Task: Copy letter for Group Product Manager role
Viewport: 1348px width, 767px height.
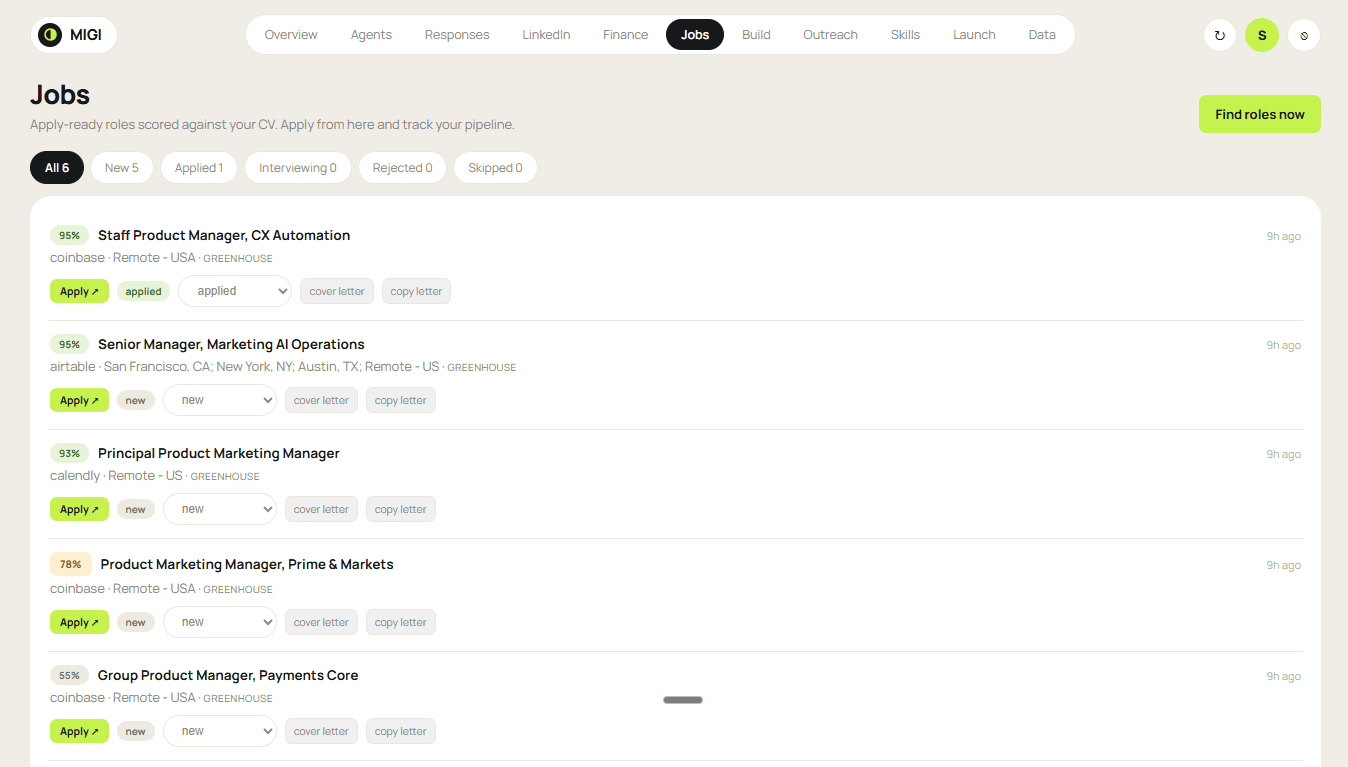Action: (400, 731)
